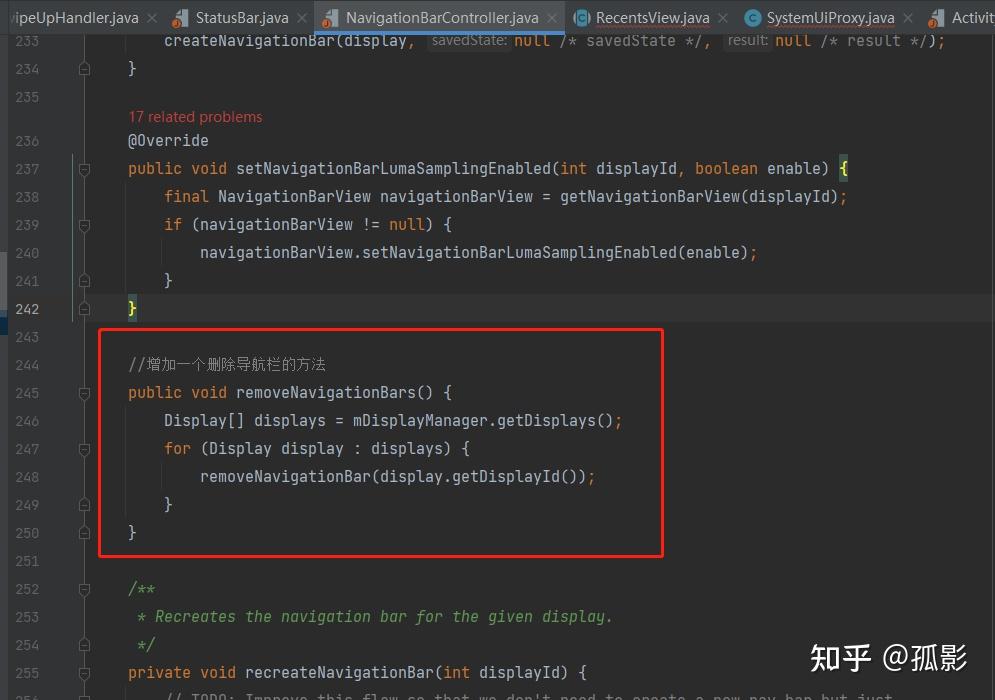995x700 pixels.
Task: Click line number 255 in the gutter
Action: coord(27,673)
